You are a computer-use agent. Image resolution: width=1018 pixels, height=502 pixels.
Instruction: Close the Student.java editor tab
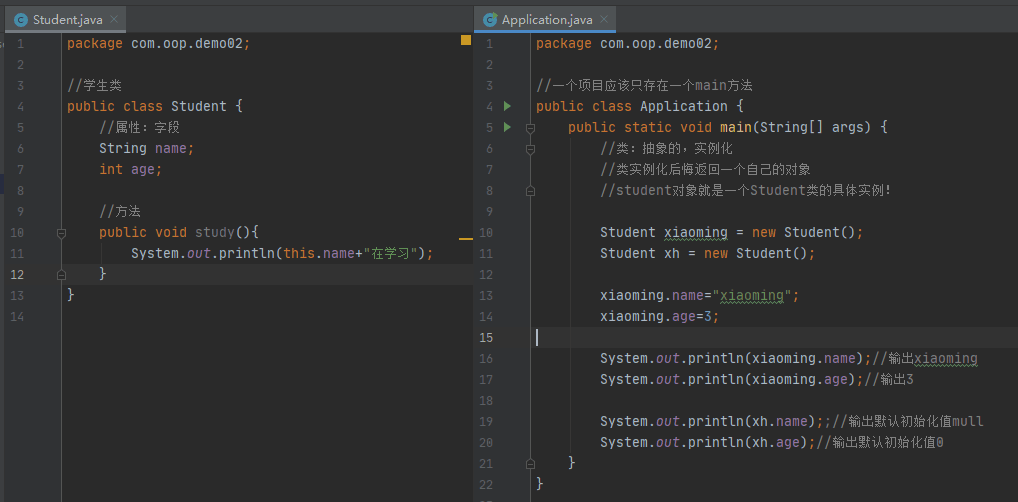click(116, 20)
